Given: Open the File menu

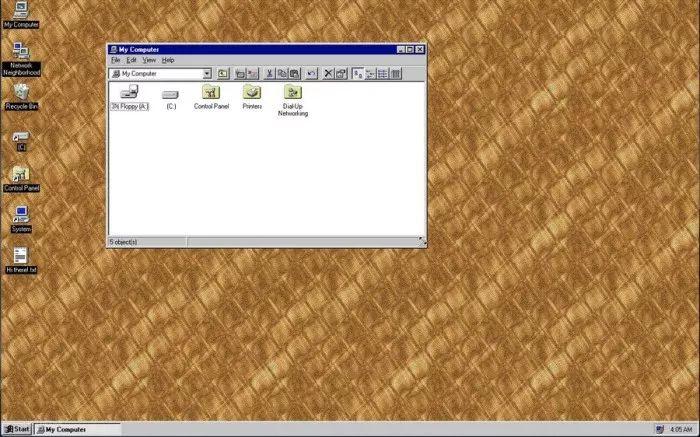Looking at the screenshot, I should (x=116, y=60).
